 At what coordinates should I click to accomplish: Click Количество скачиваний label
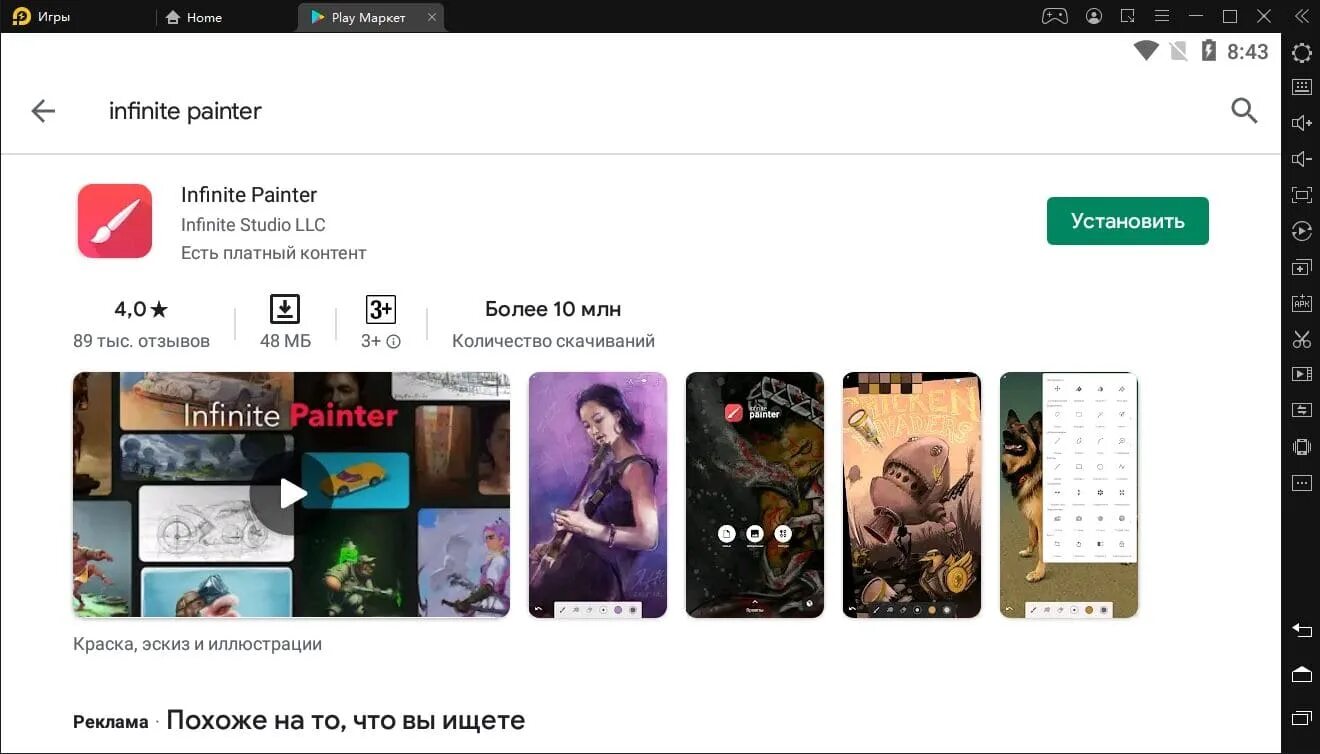coord(553,341)
